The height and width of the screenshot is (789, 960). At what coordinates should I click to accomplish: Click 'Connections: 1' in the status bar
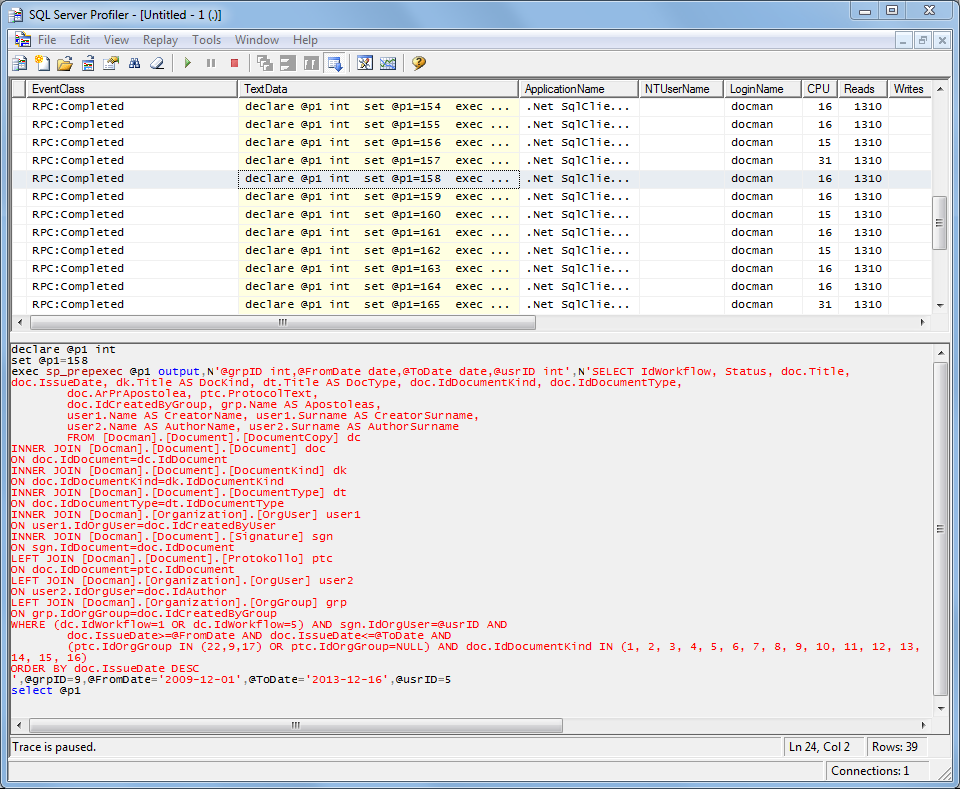pos(870,771)
